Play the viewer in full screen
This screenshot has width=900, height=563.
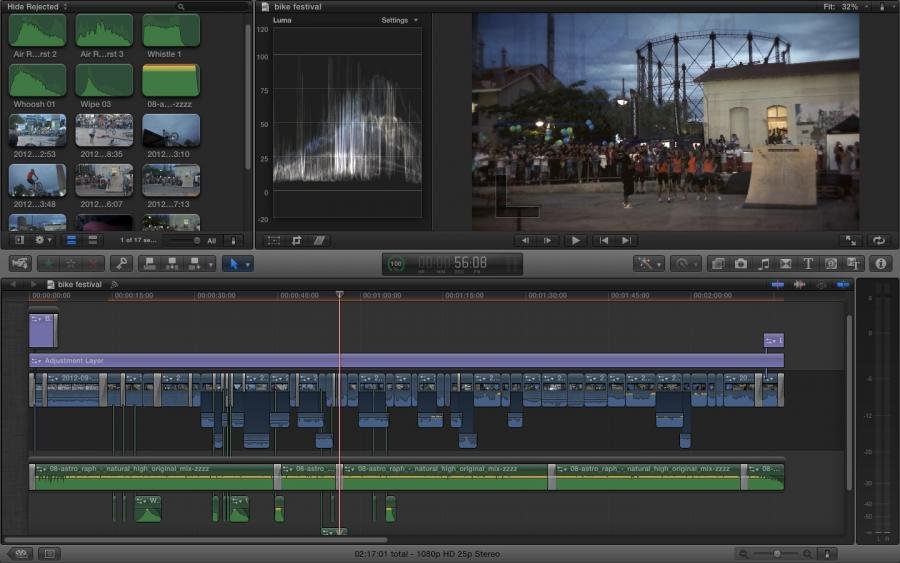tap(851, 240)
